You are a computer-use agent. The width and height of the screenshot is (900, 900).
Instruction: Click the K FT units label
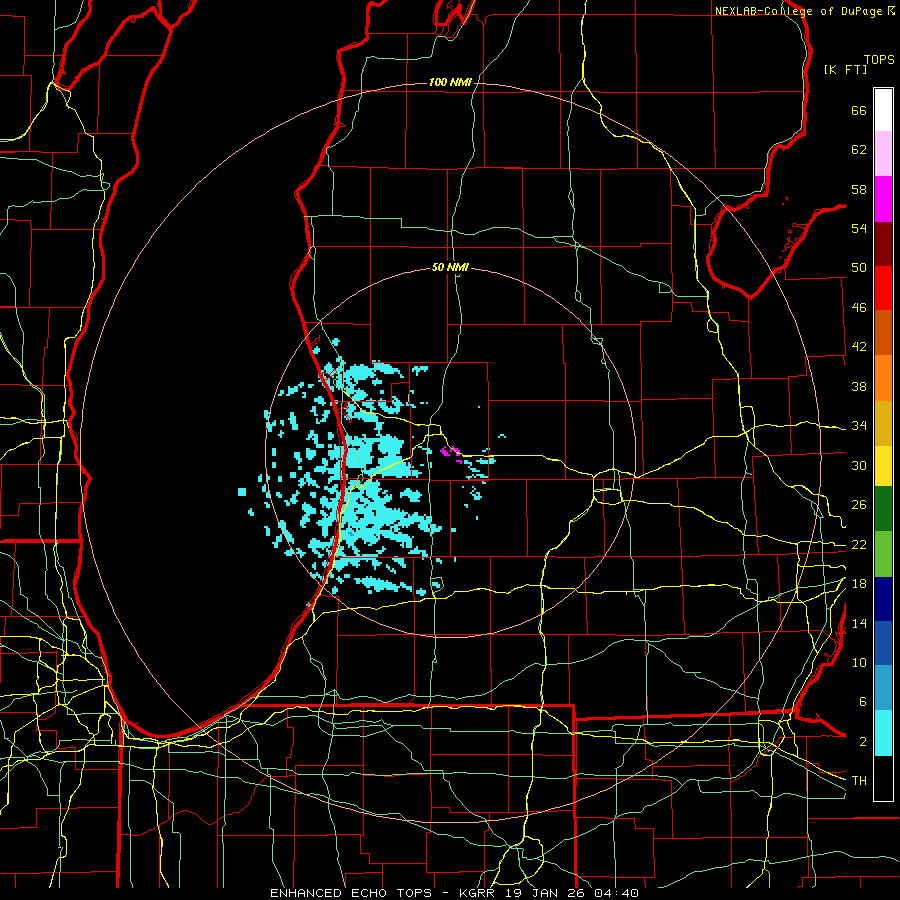[x=845, y=69]
